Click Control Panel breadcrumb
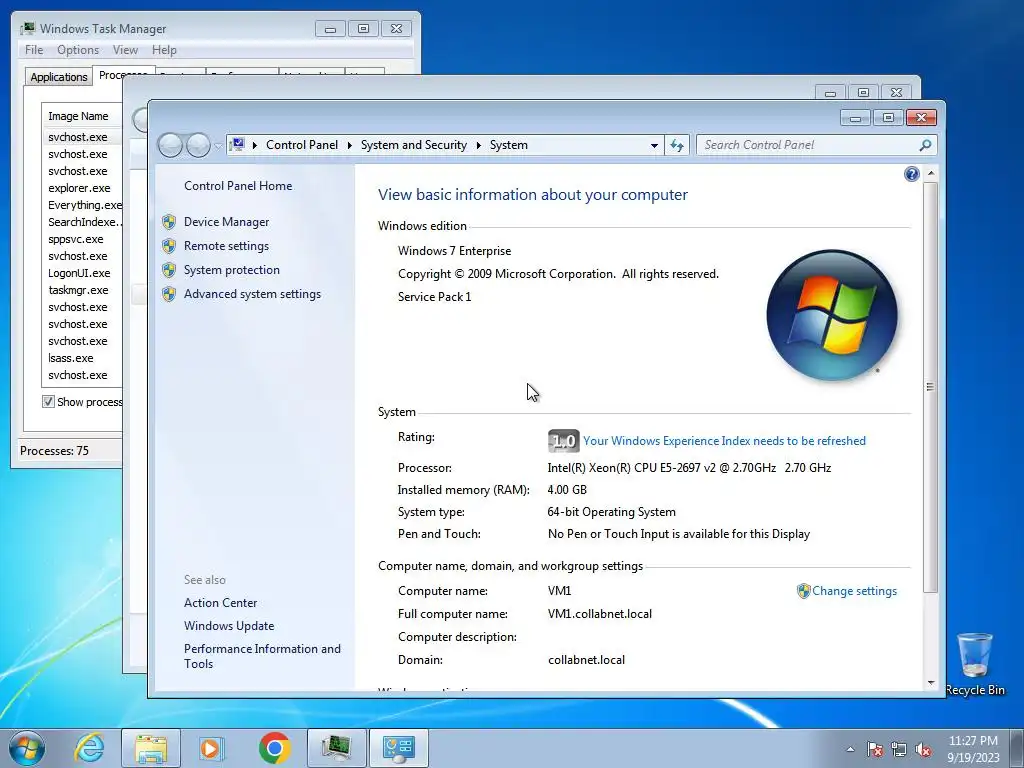 coord(302,145)
